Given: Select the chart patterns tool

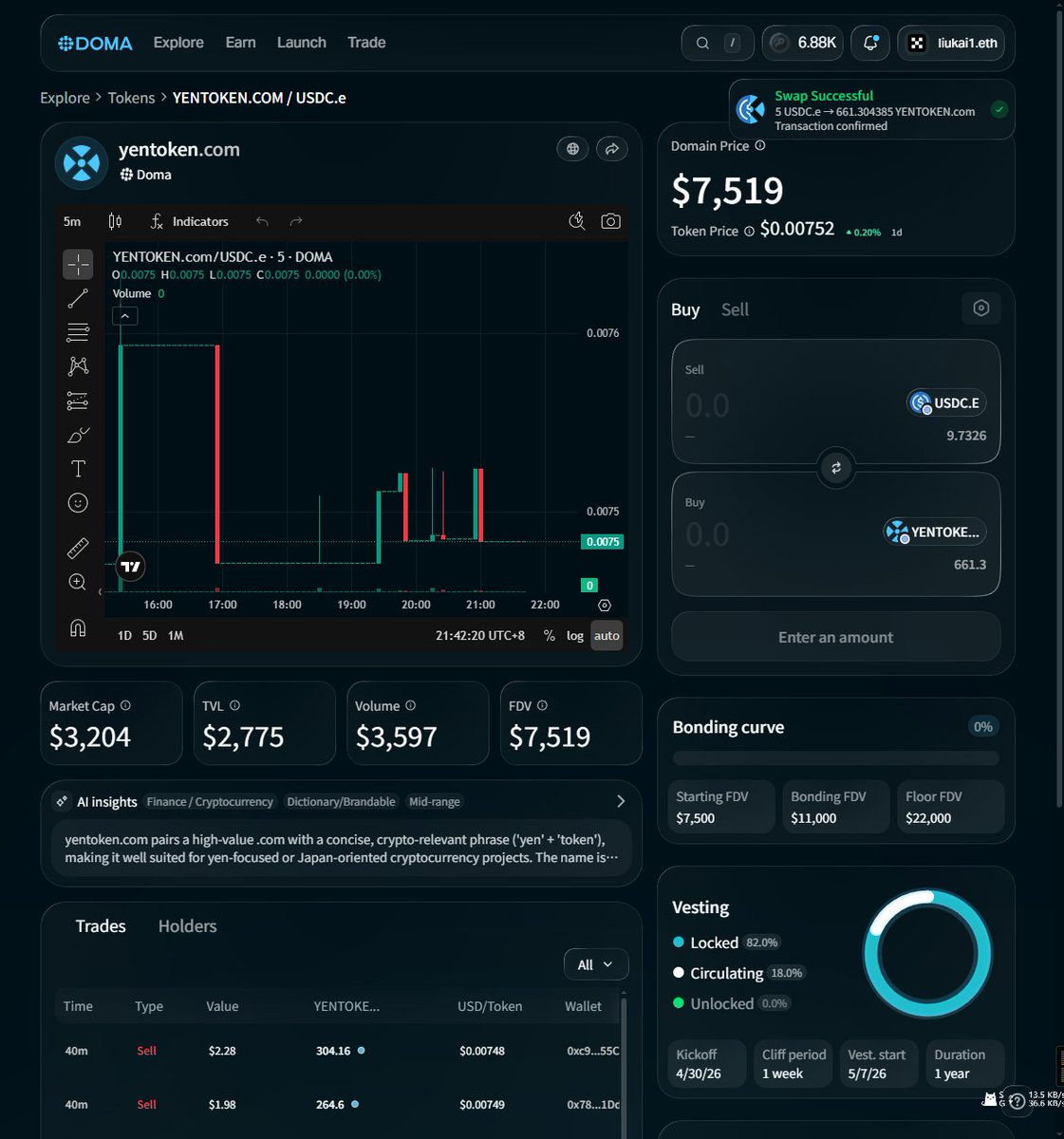Looking at the screenshot, I should tap(78, 366).
